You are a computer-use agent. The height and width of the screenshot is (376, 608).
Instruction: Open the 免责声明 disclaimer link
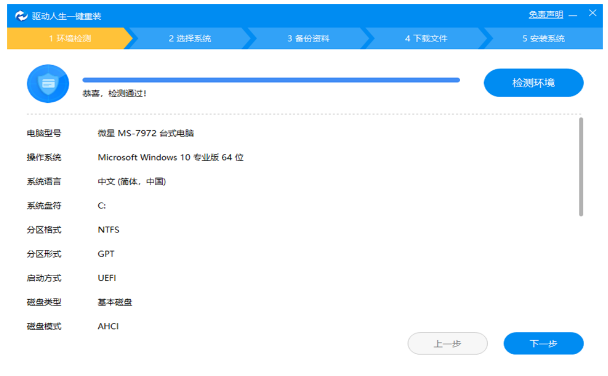click(x=546, y=15)
